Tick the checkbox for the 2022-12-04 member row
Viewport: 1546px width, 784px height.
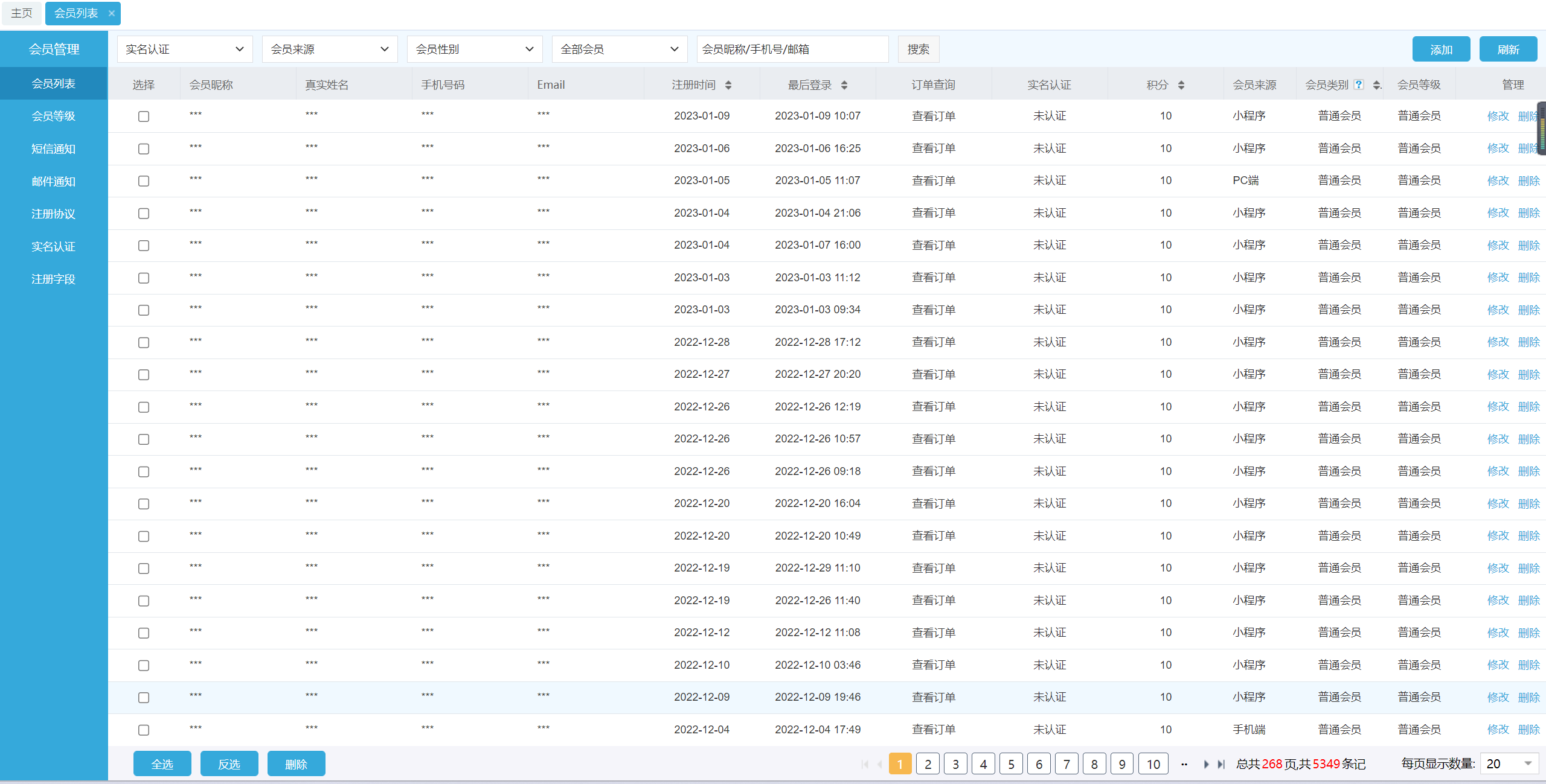[144, 730]
